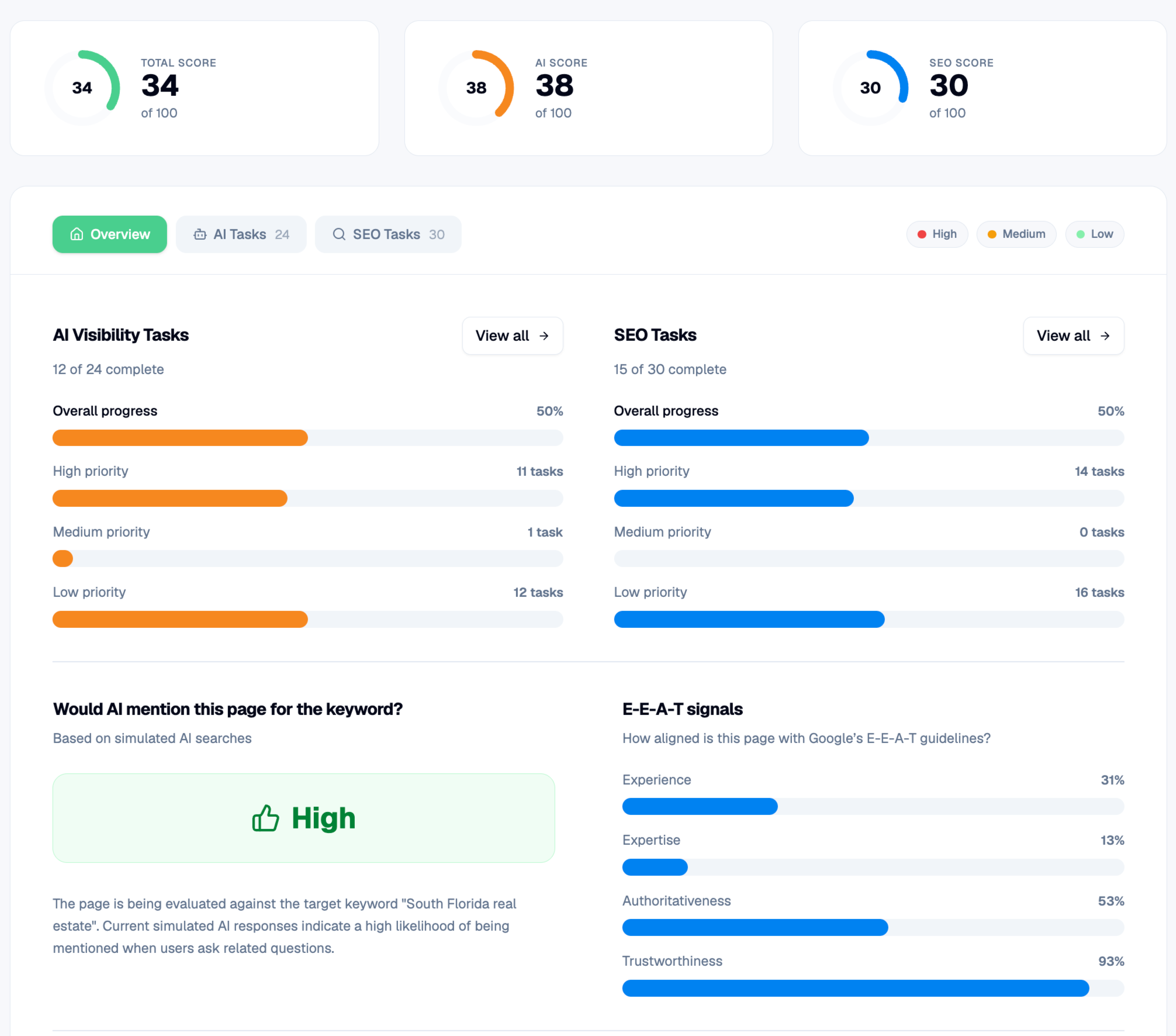Open View all for SEO Tasks
Image resolution: width=1176 pixels, height=1036 pixels.
[x=1074, y=336]
